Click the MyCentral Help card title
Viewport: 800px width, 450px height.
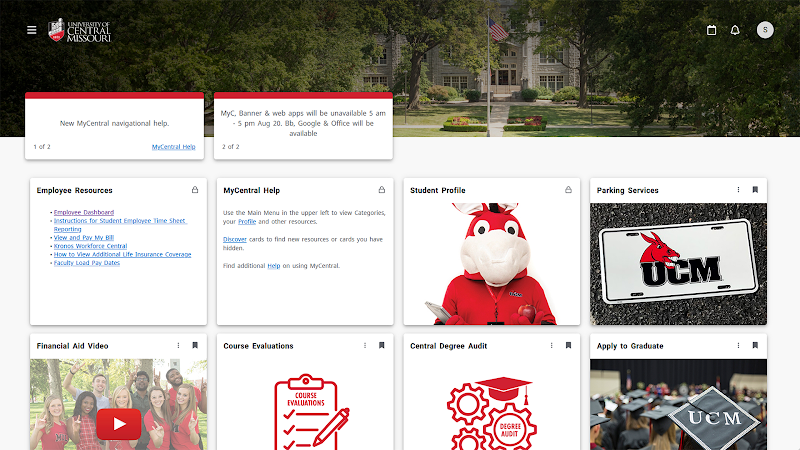coord(252,190)
